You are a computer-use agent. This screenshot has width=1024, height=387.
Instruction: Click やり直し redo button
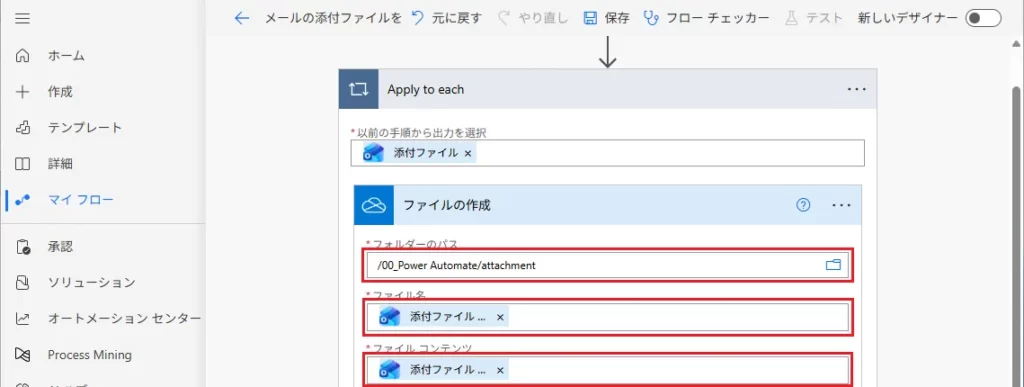534,18
